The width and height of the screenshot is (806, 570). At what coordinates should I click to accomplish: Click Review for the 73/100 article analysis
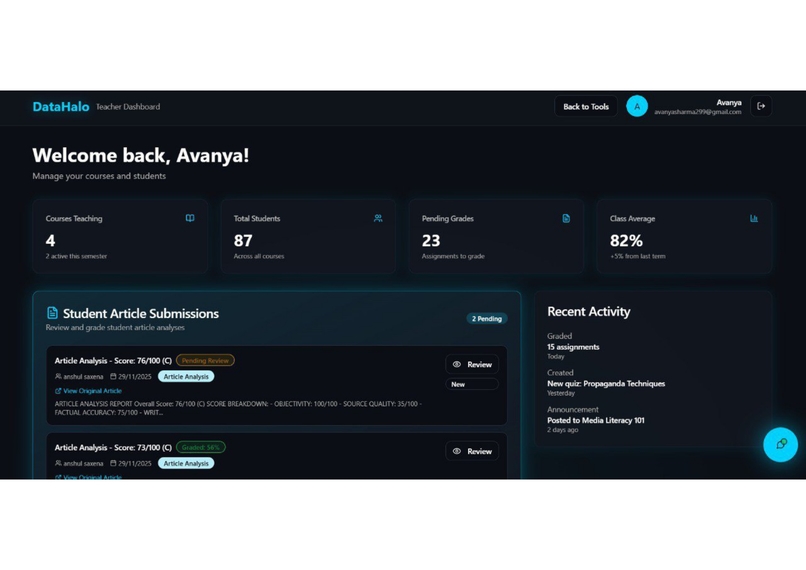(471, 451)
